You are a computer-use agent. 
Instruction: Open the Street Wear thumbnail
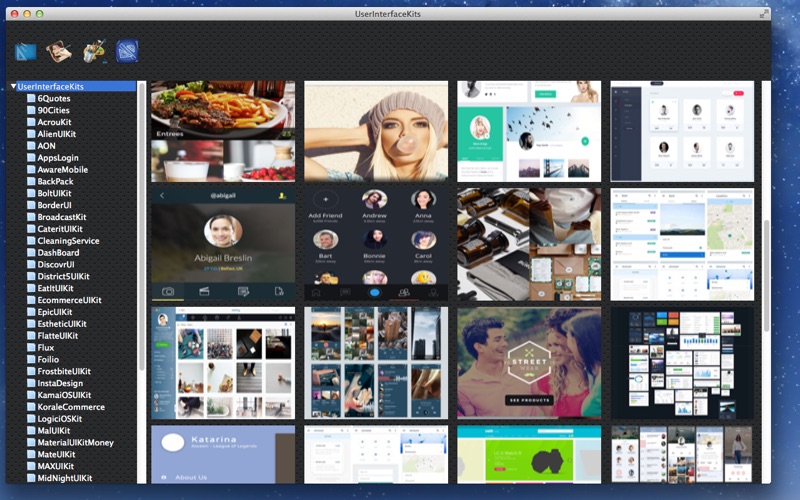click(x=529, y=363)
